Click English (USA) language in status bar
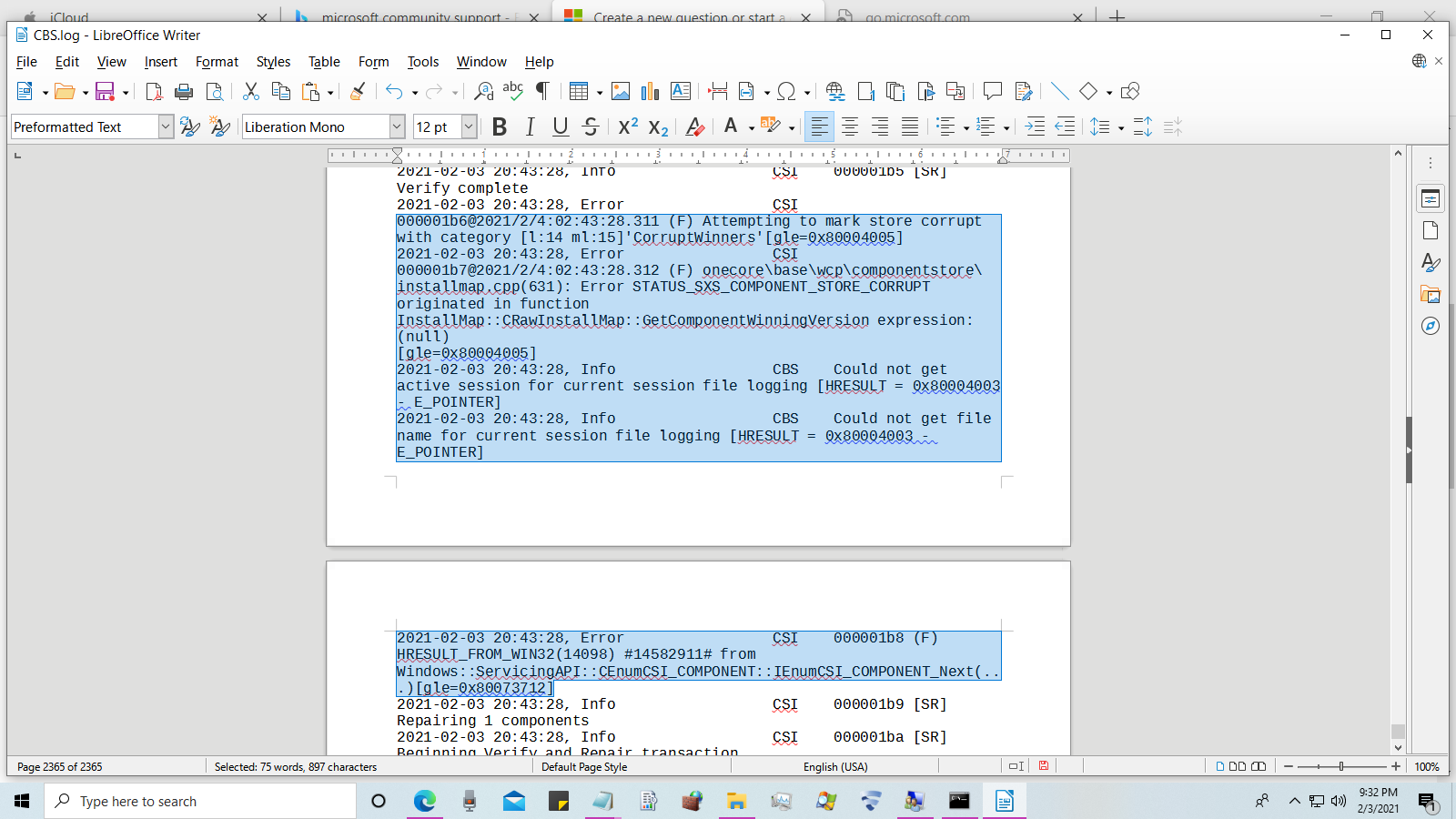The width and height of the screenshot is (1456, 819). click(x=835, y=766)
